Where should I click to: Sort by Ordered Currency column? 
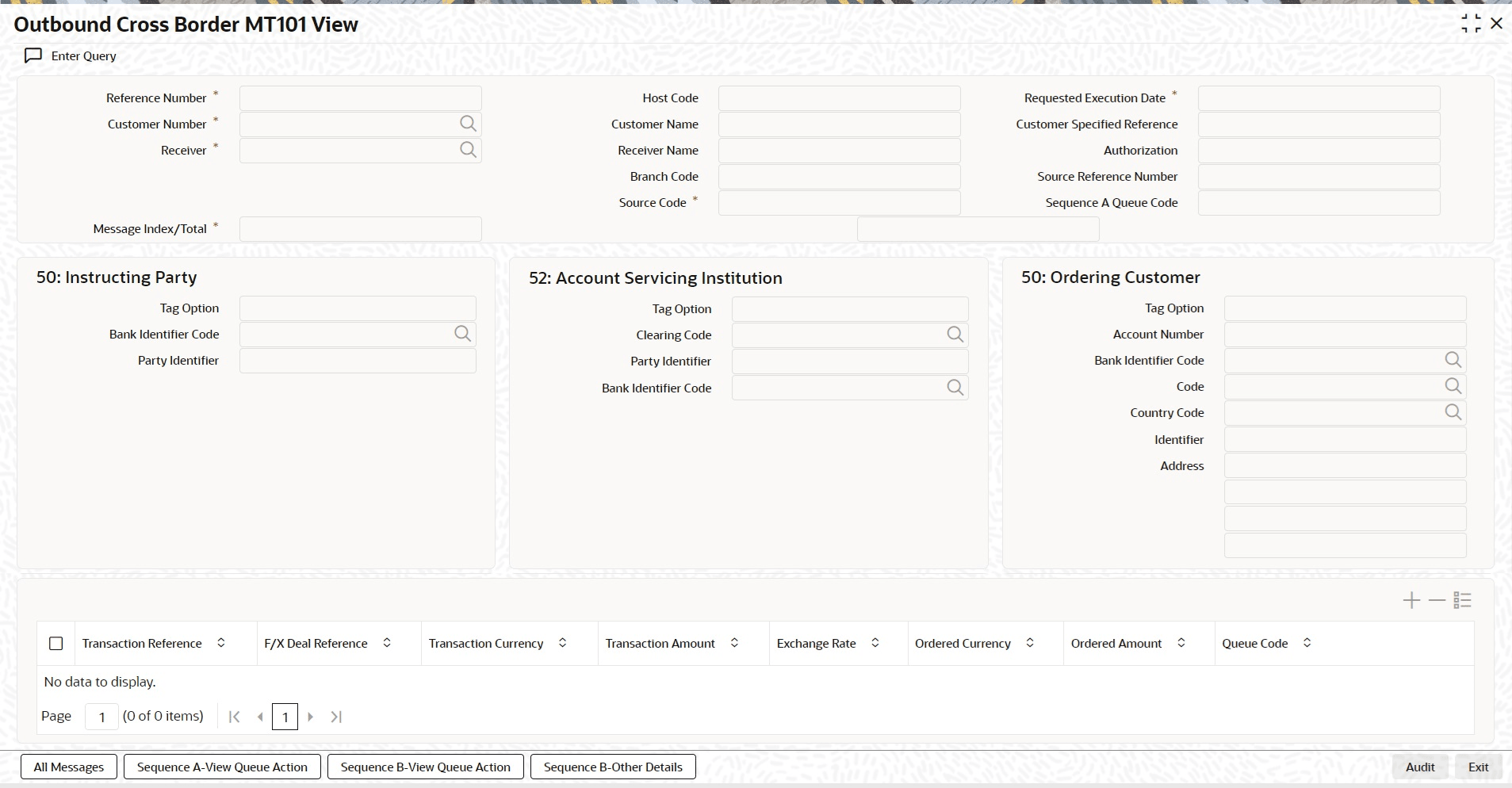1030,643
